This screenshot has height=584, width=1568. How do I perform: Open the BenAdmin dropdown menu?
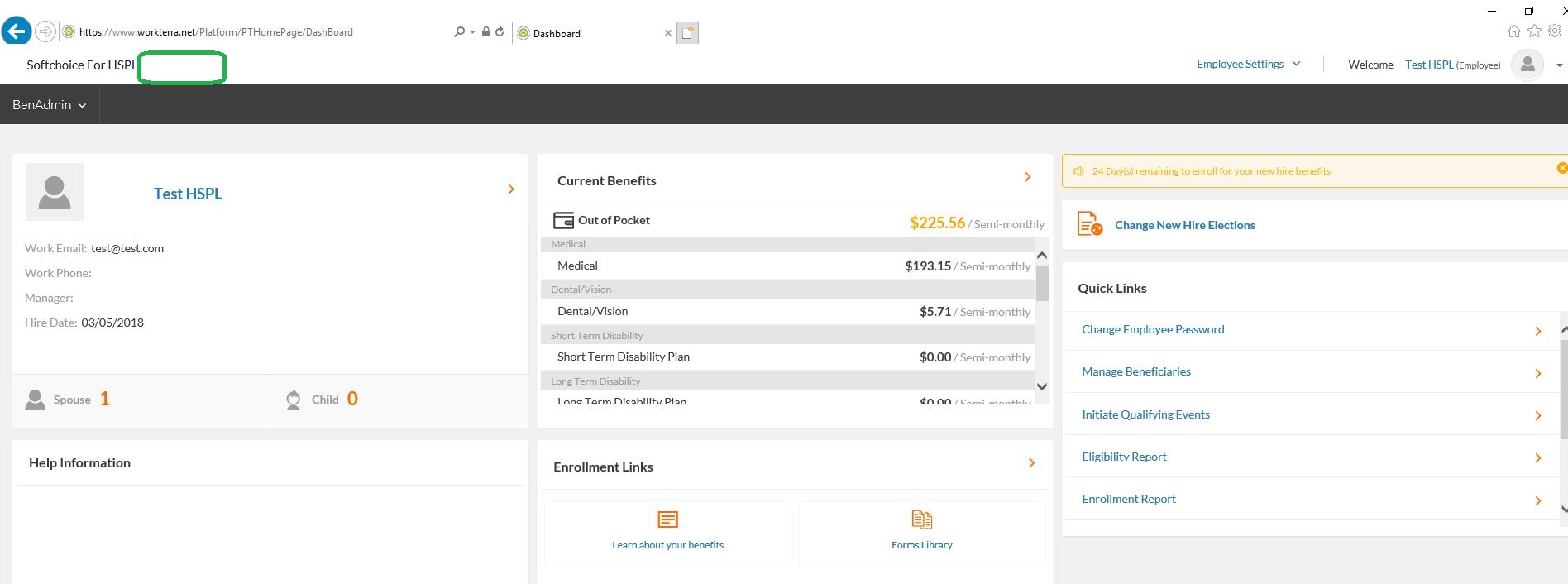click(x=49, y=105)
